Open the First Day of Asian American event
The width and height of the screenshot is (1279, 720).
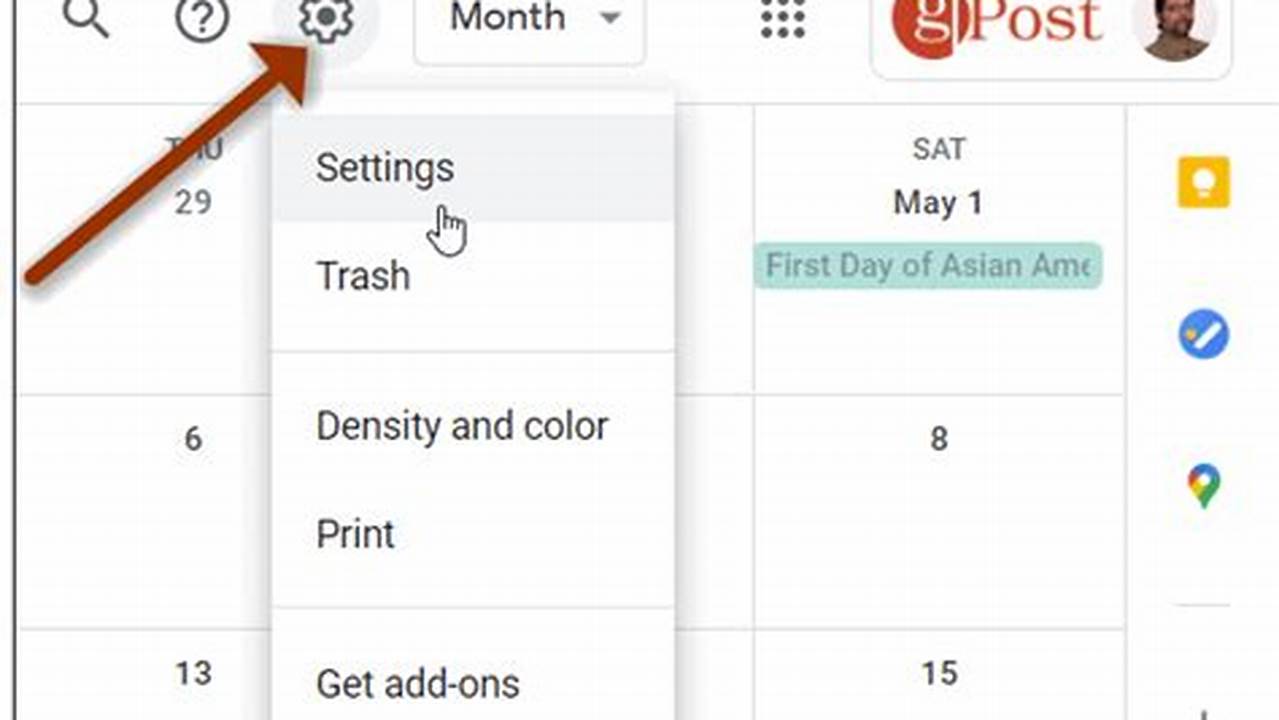[928, 266]
